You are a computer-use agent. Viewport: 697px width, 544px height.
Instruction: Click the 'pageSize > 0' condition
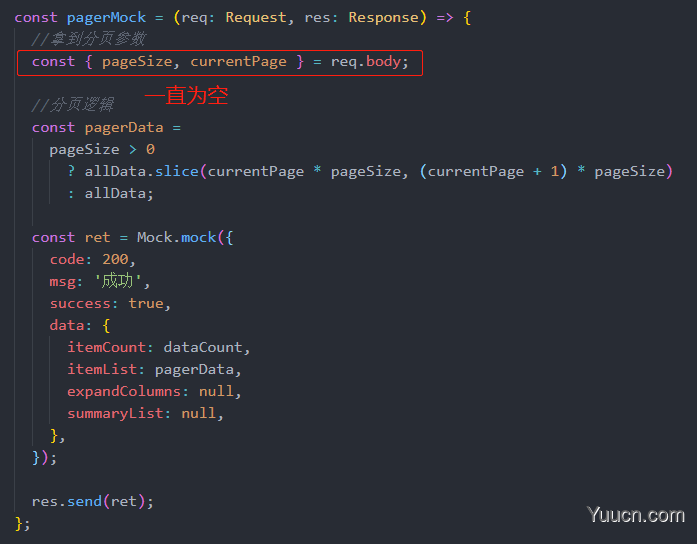[102, 149]
